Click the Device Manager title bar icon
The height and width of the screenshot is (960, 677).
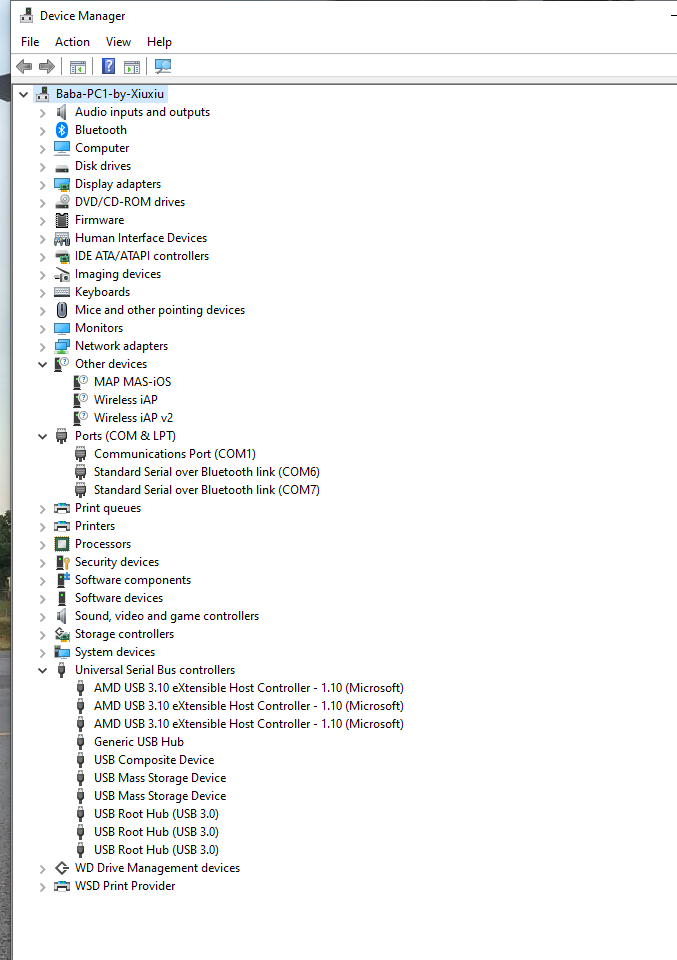pos(26,16)
